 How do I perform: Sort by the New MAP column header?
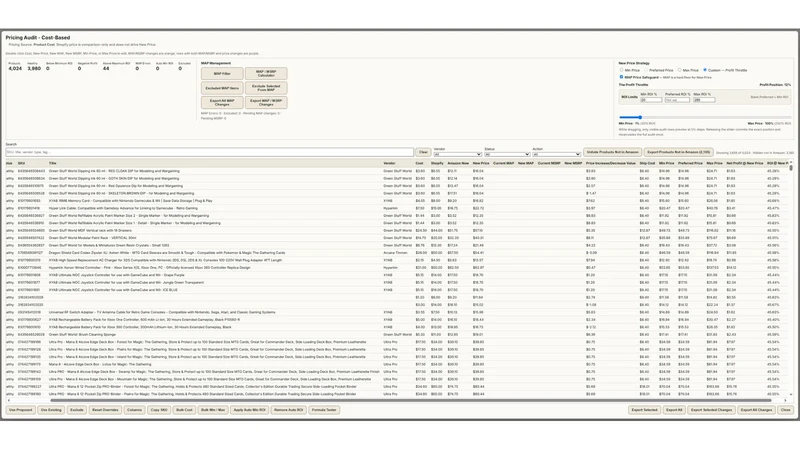526,163
